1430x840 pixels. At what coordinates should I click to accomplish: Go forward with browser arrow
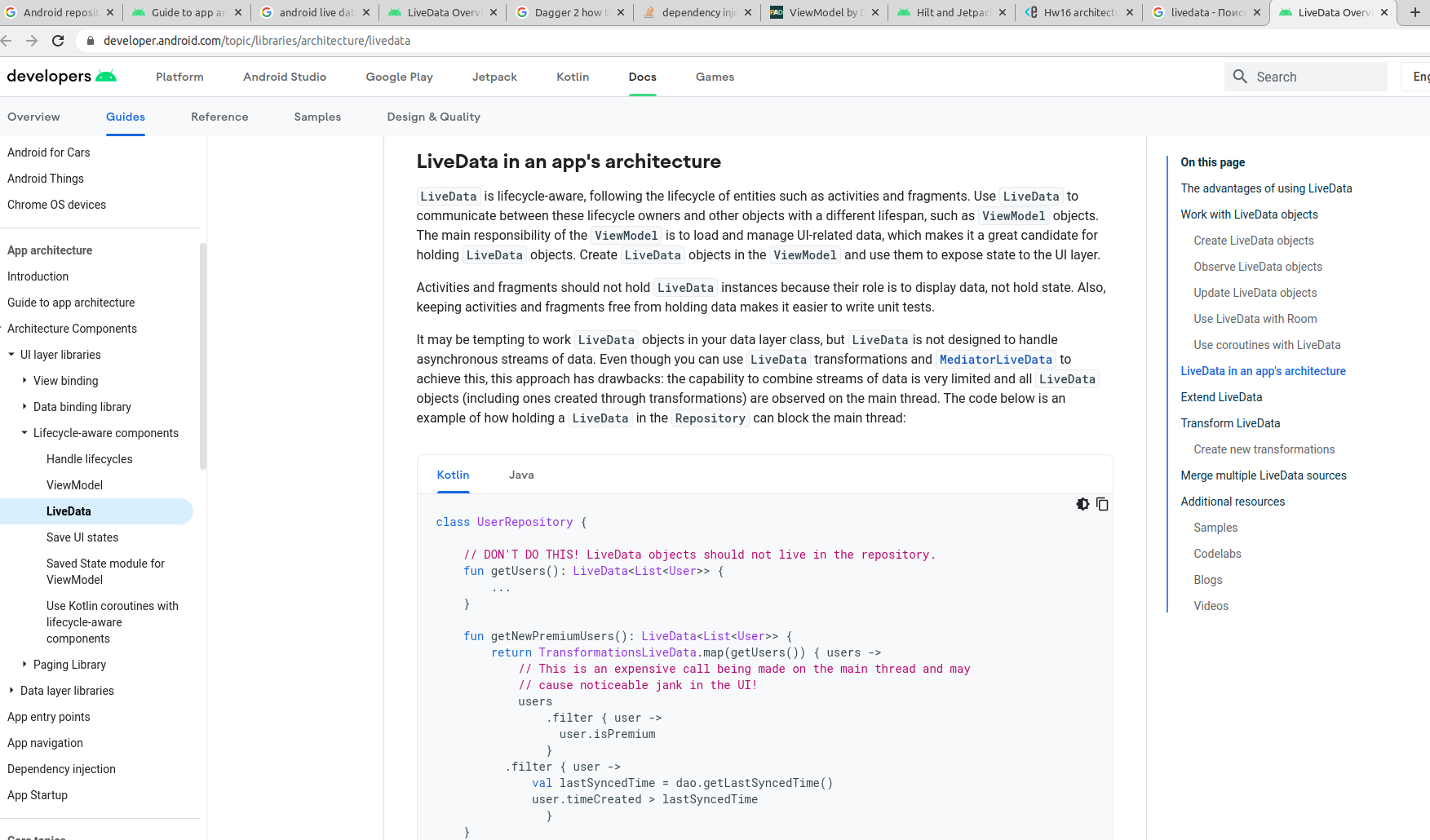coord(32,41)
